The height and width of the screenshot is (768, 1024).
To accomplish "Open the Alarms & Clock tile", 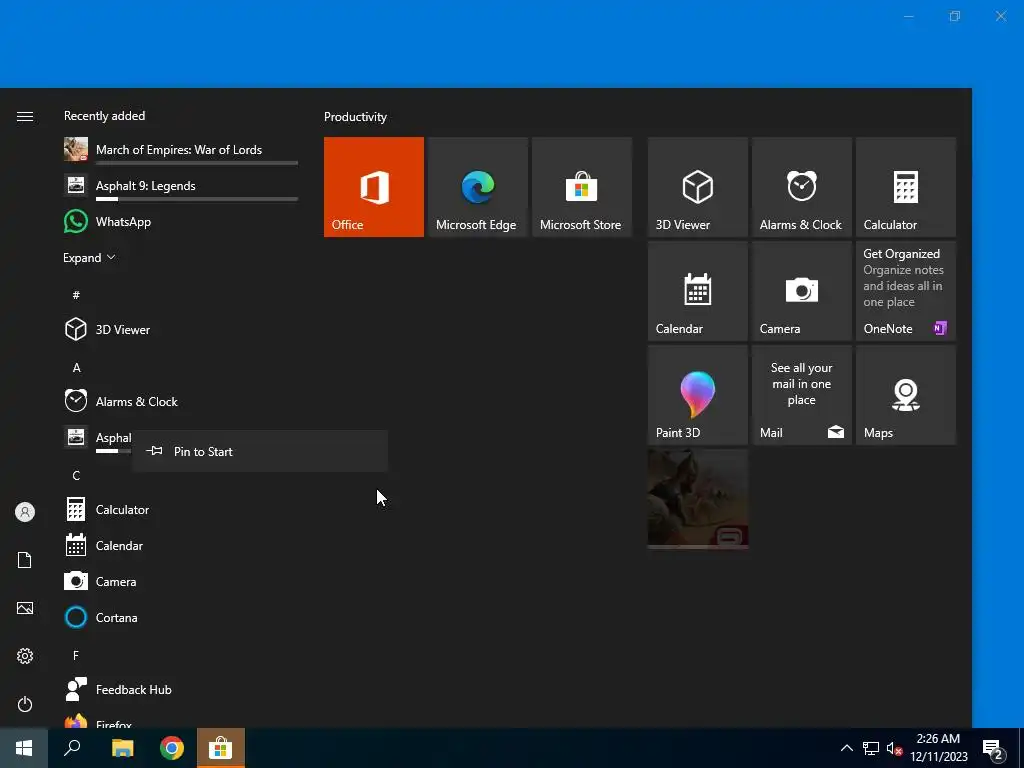I will [x=801, y=187].
